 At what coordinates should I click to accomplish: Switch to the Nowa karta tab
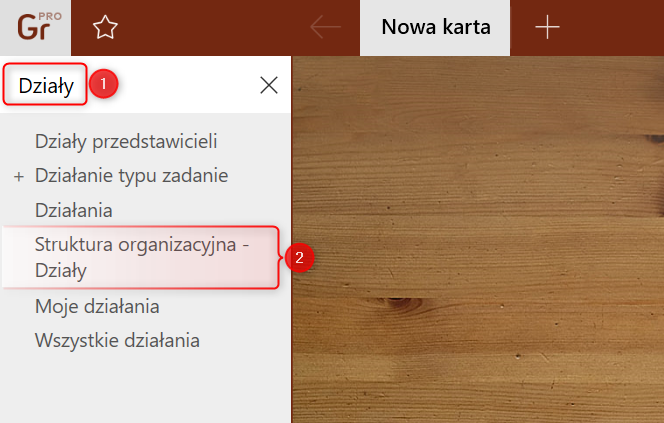pyautogui.click(x=435, y=28)
